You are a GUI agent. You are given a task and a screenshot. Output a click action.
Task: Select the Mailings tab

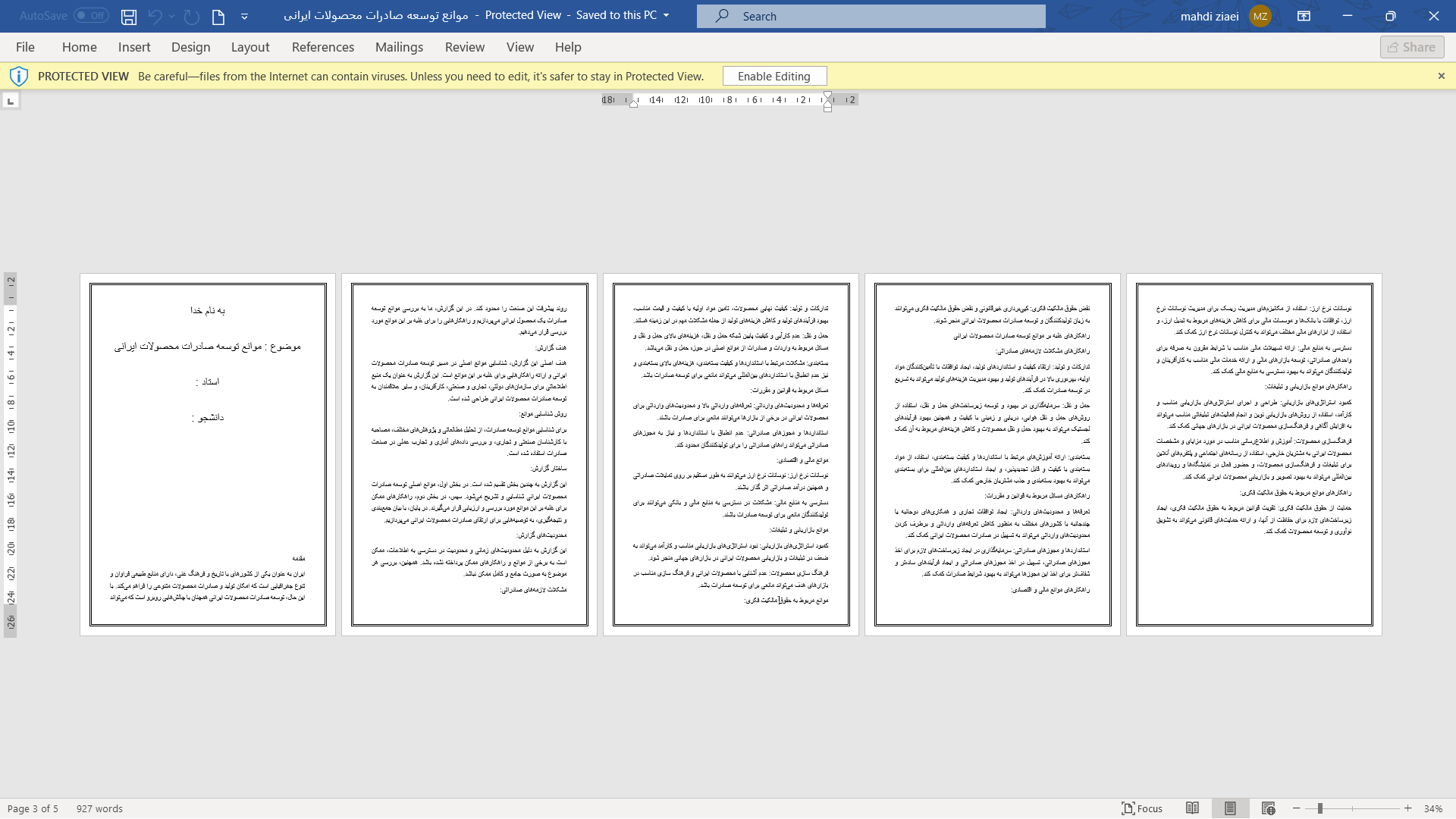point(400,47)
